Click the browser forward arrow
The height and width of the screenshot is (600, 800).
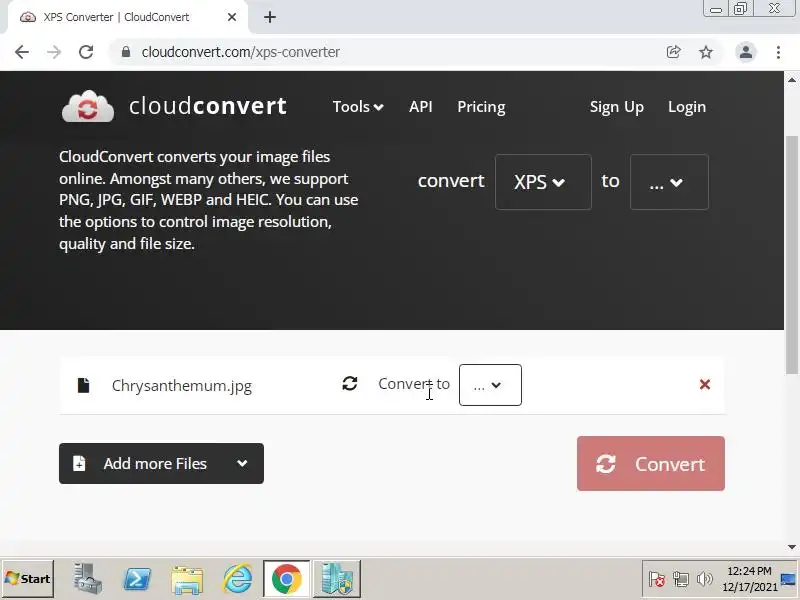pyautogui.click(x=54, y=52)
